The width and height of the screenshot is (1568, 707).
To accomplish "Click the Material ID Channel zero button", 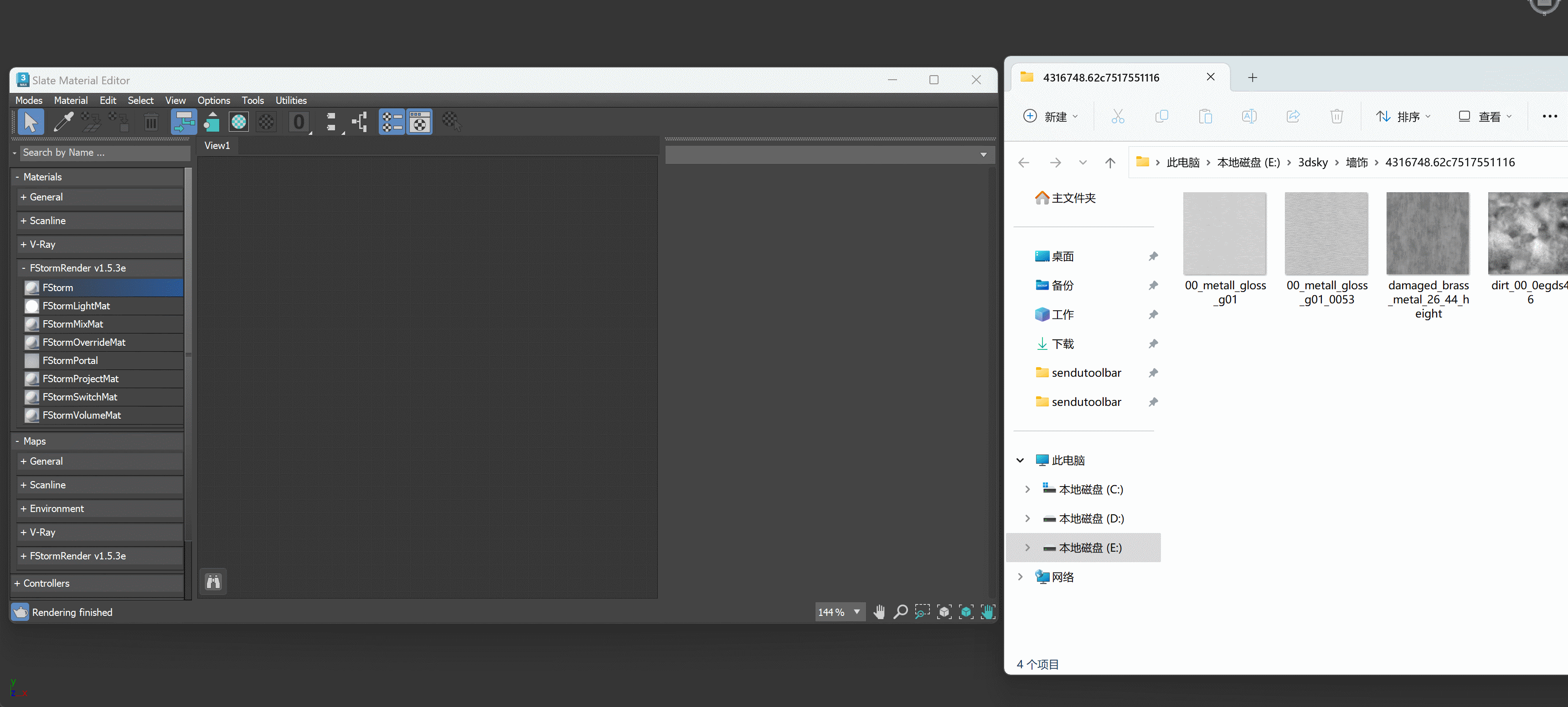I will pos(299,122).
